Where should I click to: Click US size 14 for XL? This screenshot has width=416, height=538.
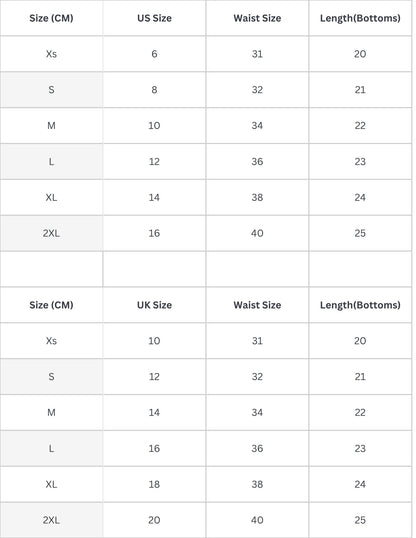(x=154, y=197)
